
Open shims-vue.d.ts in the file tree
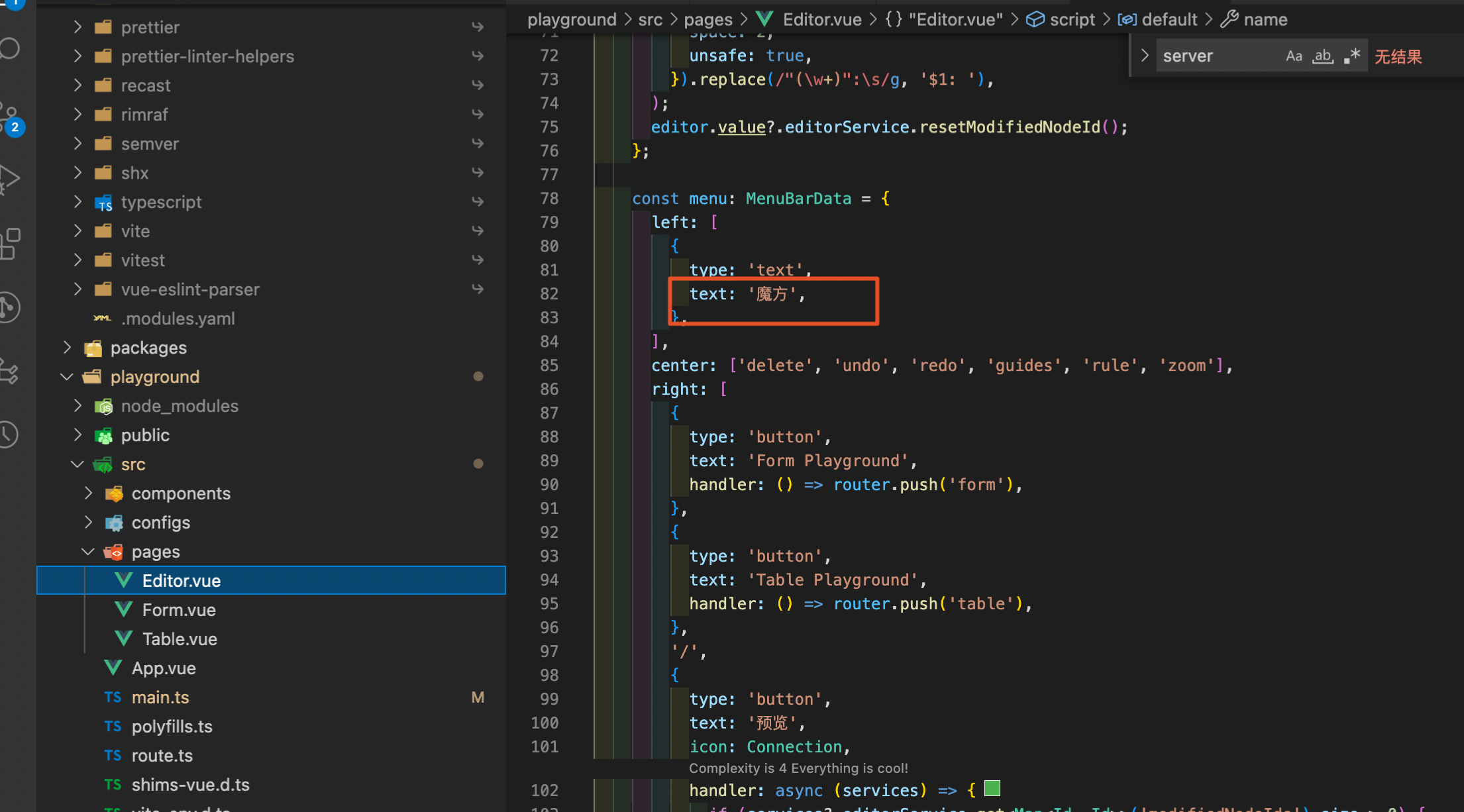click(x=271, y=784)
